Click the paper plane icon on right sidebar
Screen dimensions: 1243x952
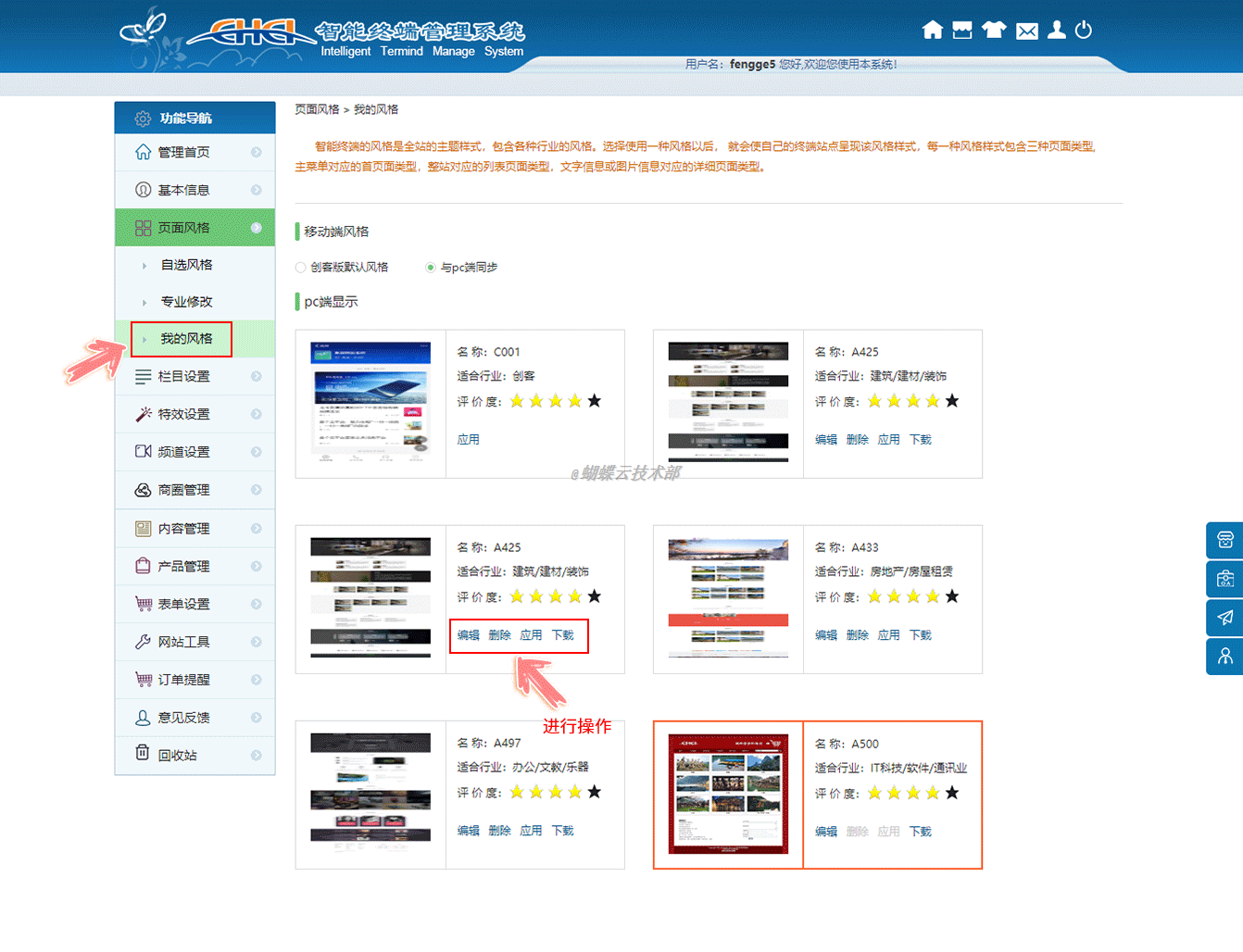[x=1224, y=618]
